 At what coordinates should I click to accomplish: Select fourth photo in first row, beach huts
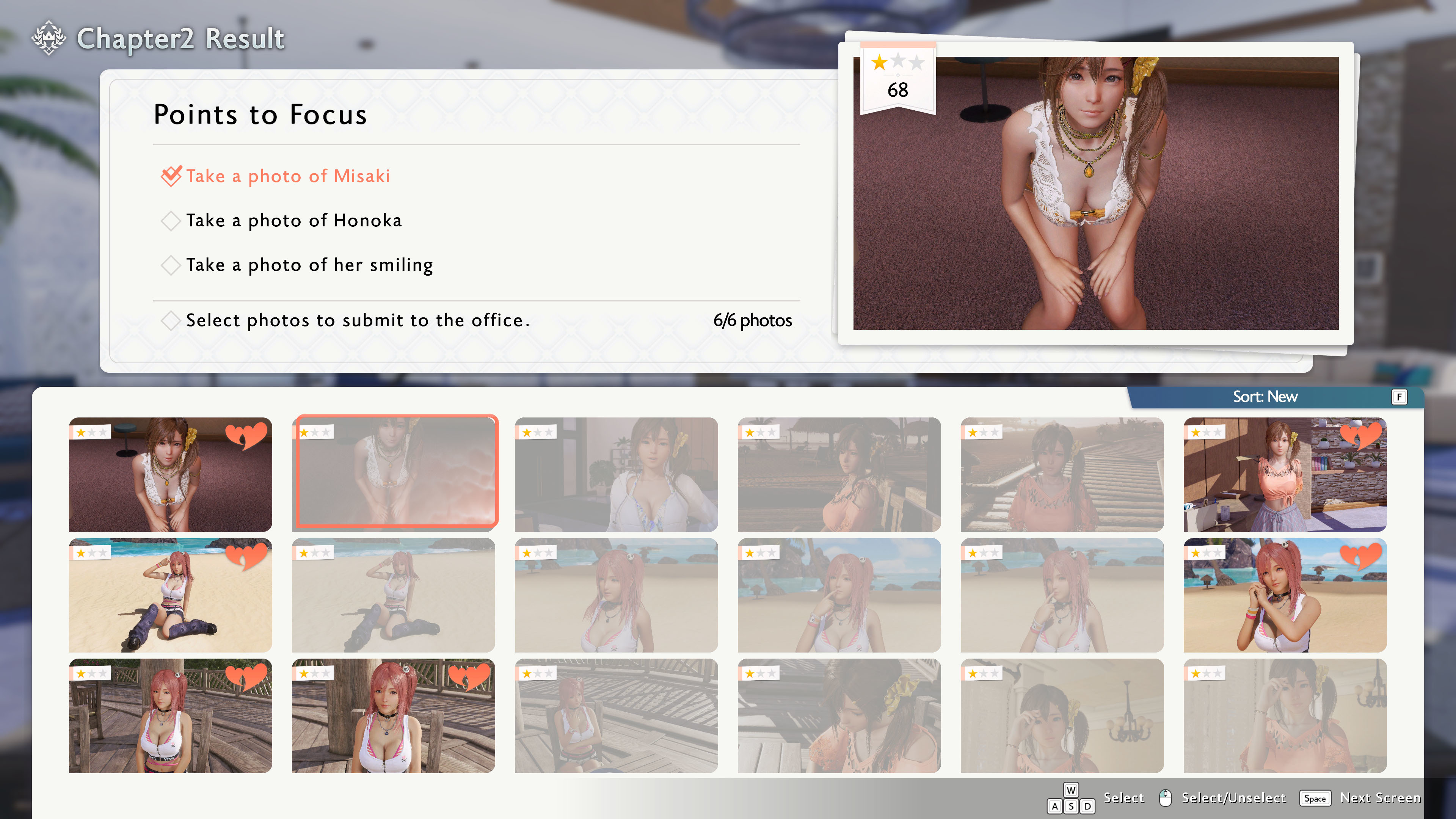pos(839,475)
